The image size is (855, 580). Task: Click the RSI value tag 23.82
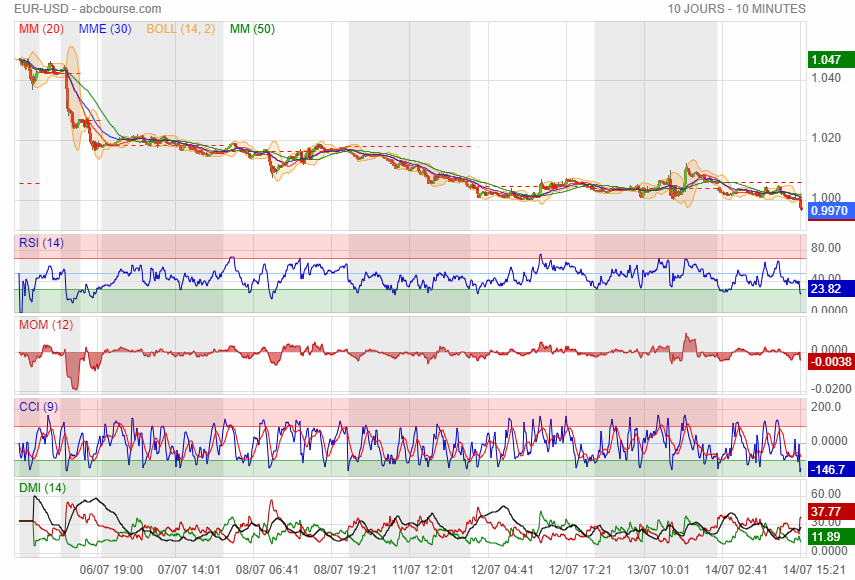click(831, 288)
